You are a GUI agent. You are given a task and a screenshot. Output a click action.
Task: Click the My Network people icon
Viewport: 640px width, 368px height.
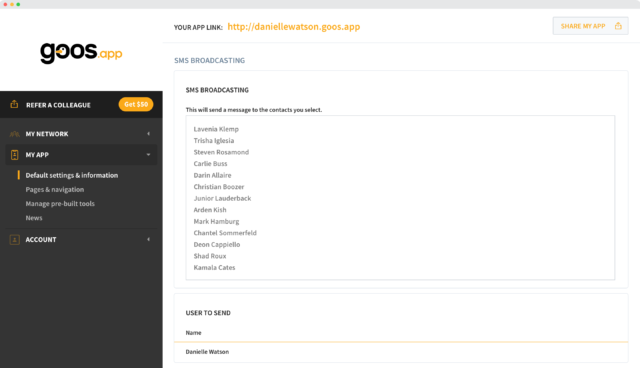pos(14,134)
